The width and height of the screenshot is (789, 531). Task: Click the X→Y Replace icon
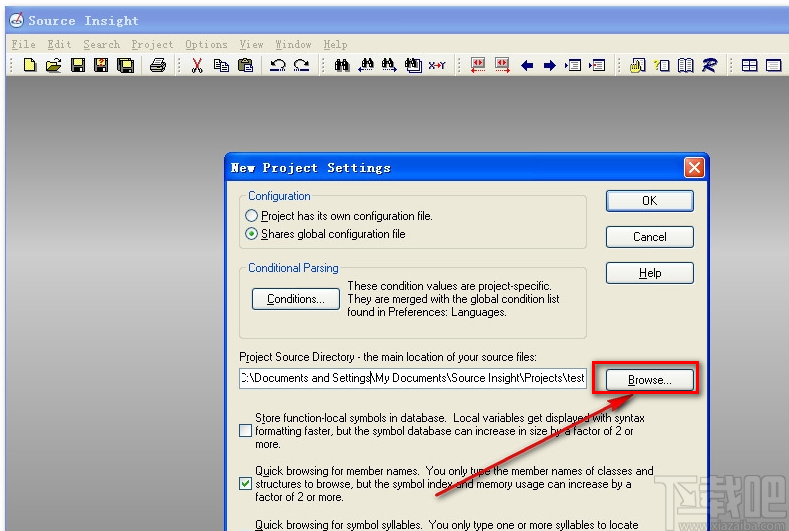(437, 65)
